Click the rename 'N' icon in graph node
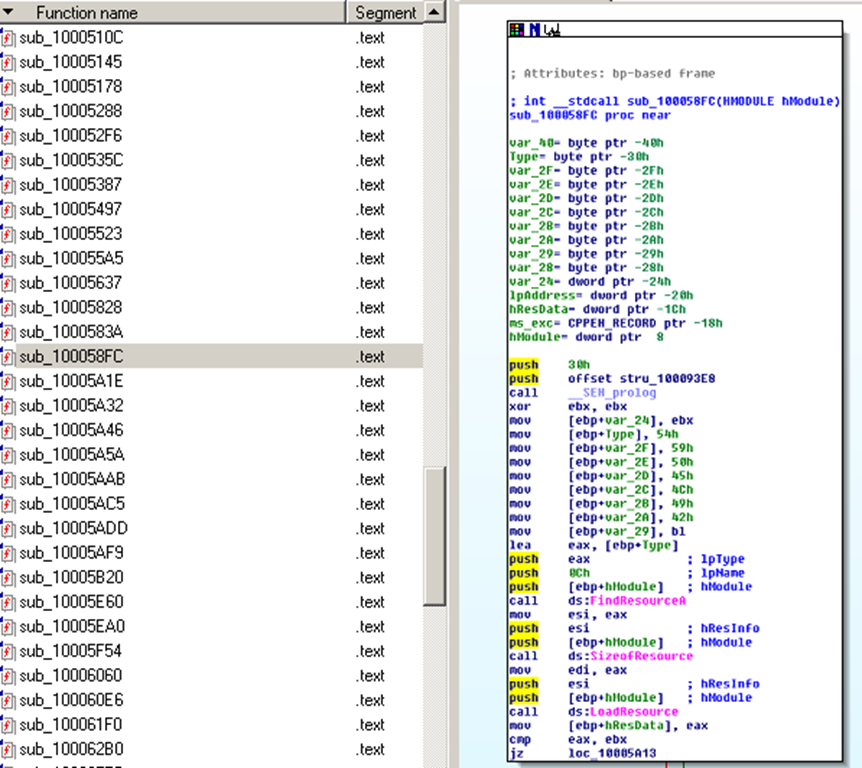The height and width of the screenshot is (768, 862). pos(534,30)
